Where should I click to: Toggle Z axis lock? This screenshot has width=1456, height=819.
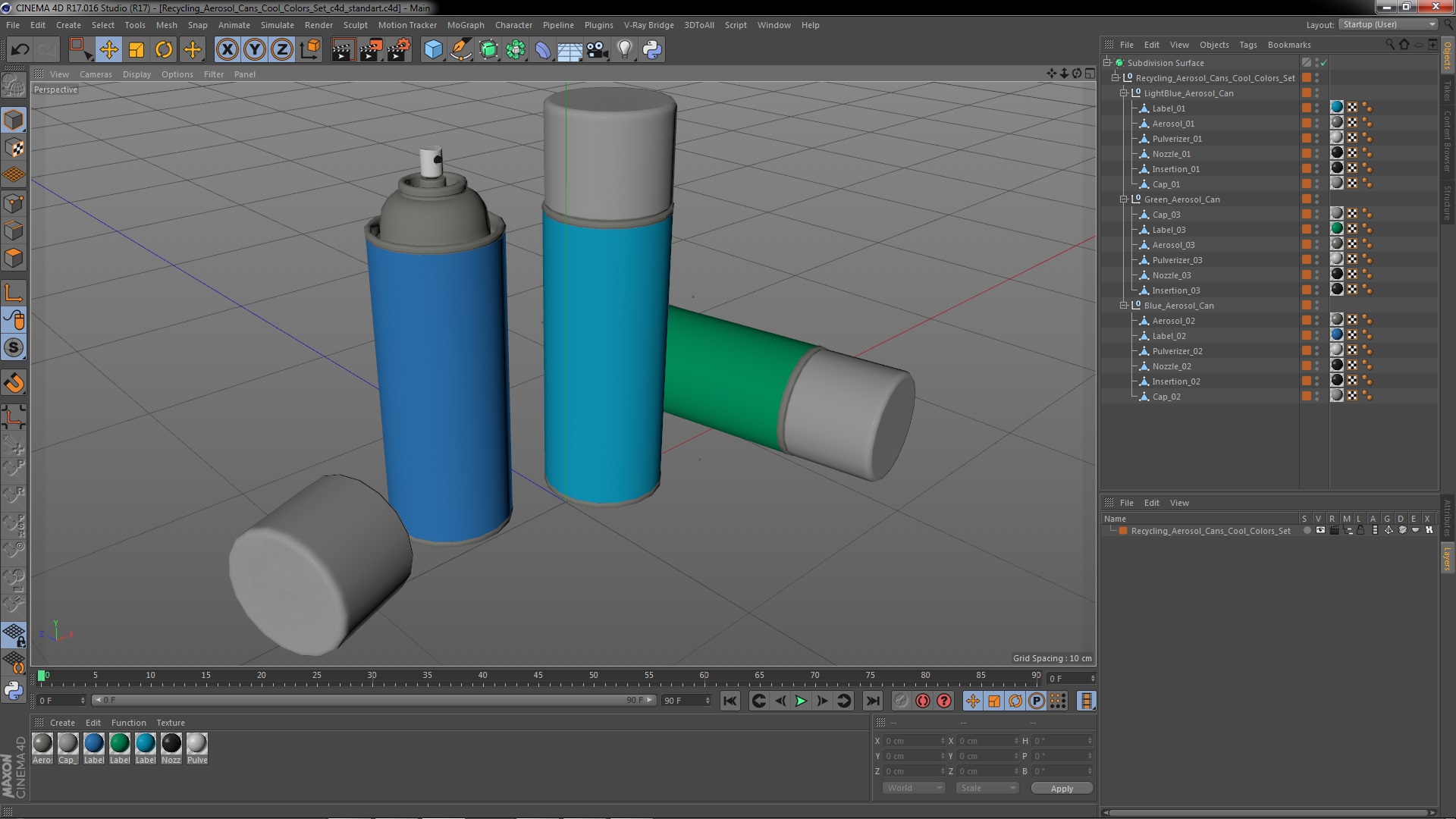tap(282, 50)
